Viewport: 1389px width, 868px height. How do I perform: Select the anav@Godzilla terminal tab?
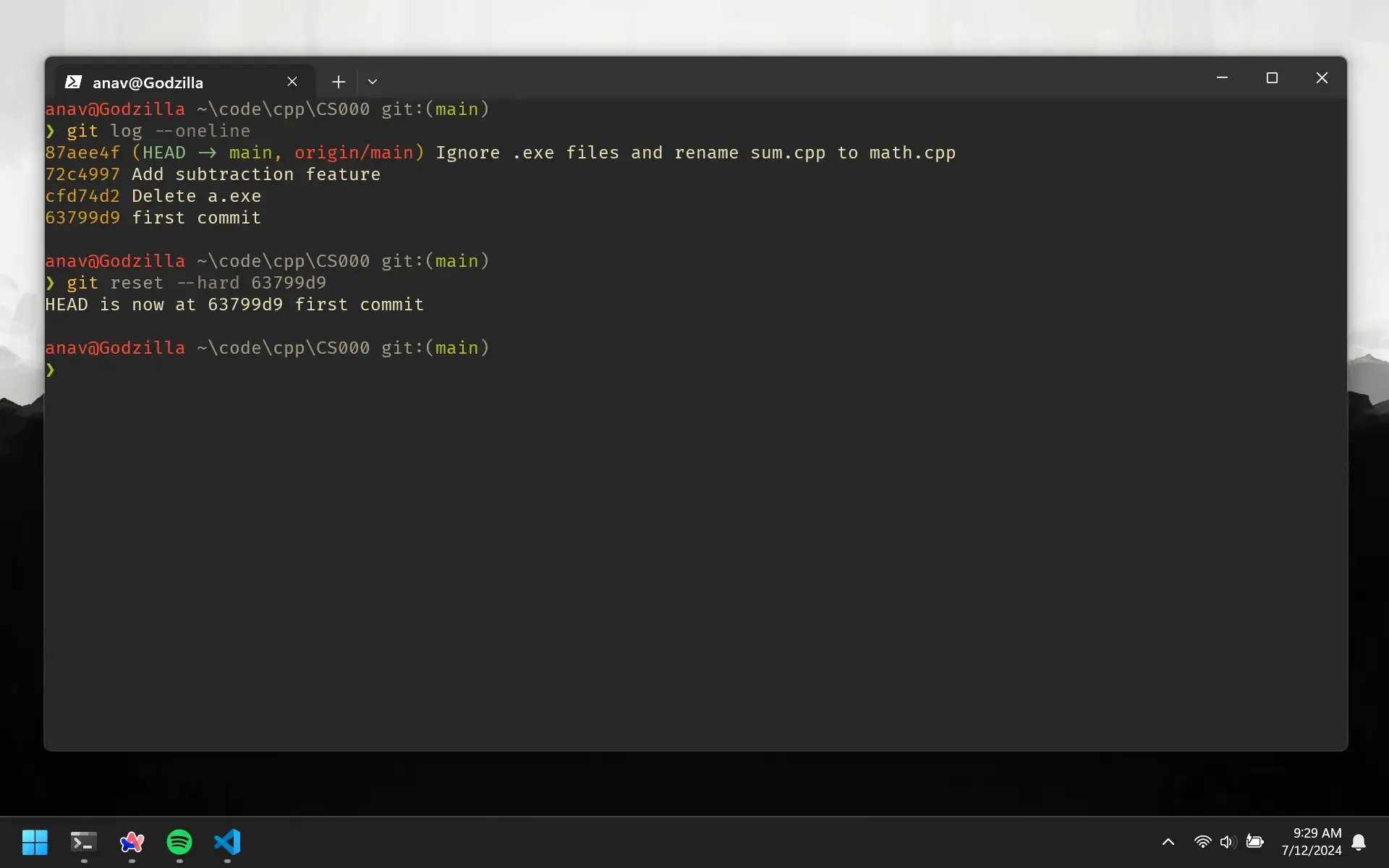[x=184, y=82]
